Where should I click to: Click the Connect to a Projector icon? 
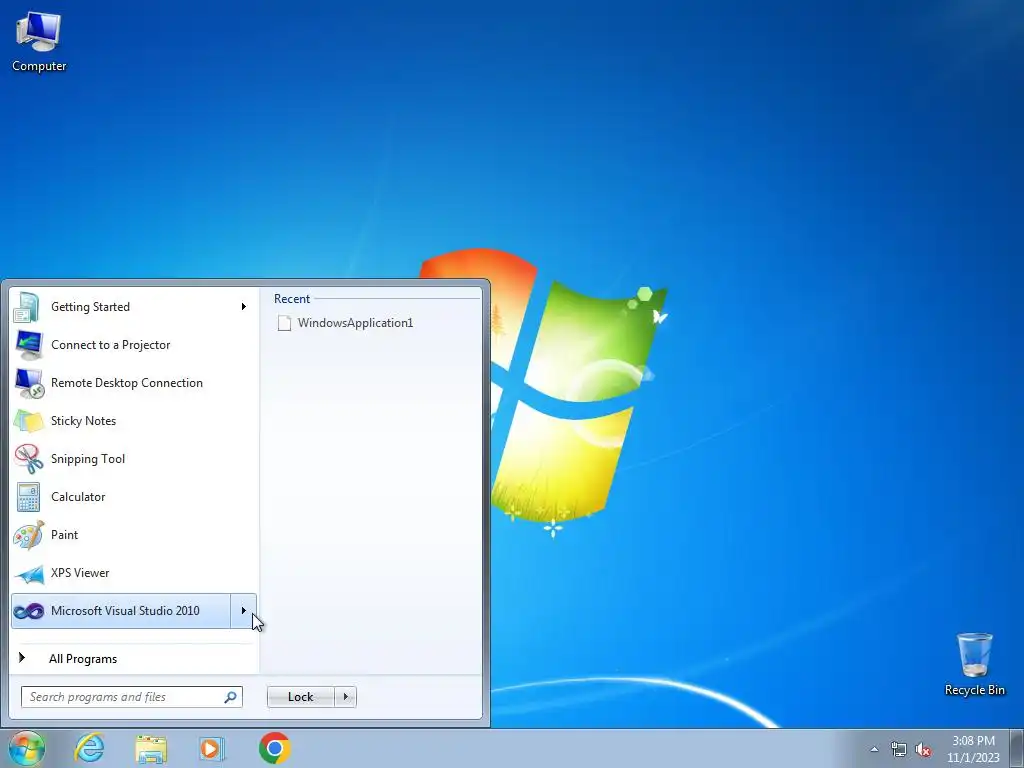(x=29, y=345)
